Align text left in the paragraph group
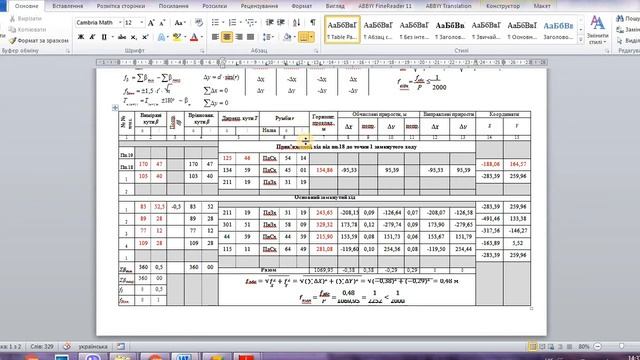The image size is (640, 360). 215,37
